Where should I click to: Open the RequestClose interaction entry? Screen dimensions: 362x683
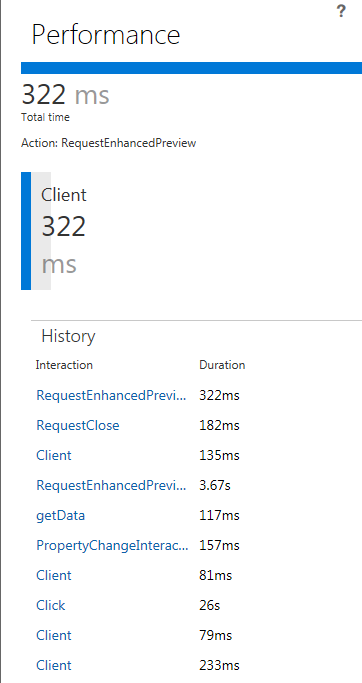[78, 425]
